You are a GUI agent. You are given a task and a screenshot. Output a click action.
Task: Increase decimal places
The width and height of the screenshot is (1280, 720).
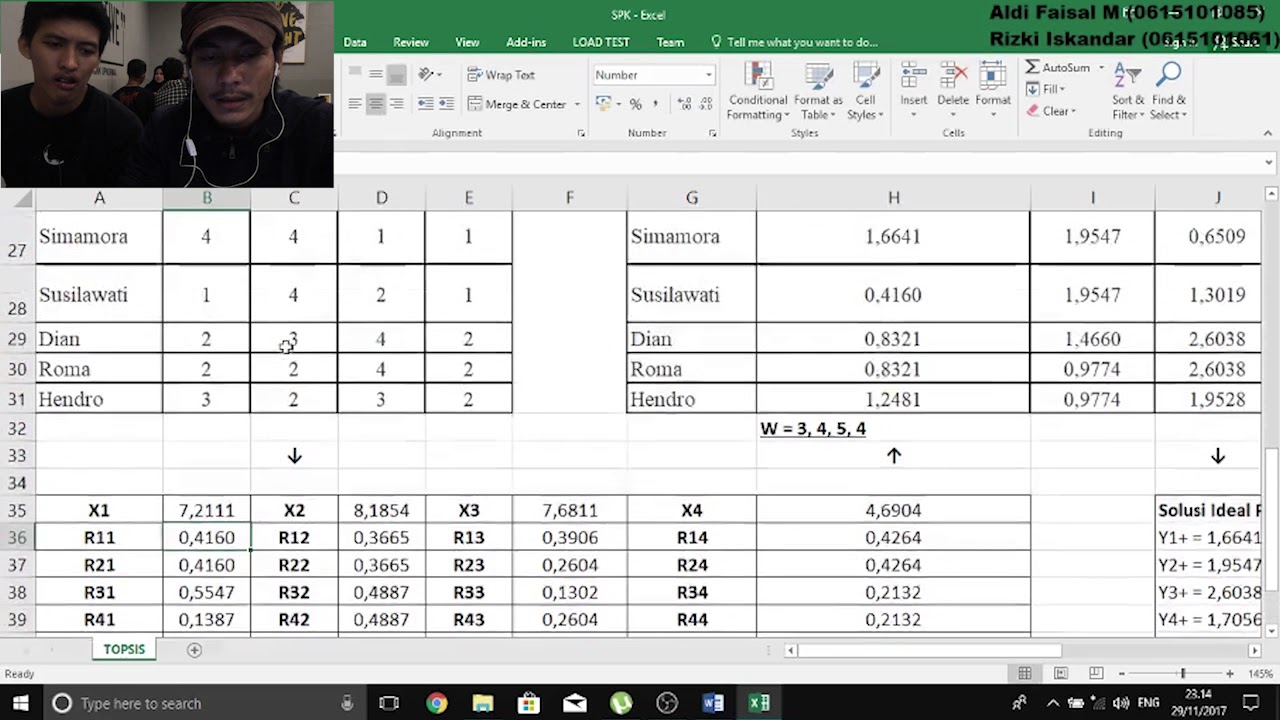tap(684, 104)
